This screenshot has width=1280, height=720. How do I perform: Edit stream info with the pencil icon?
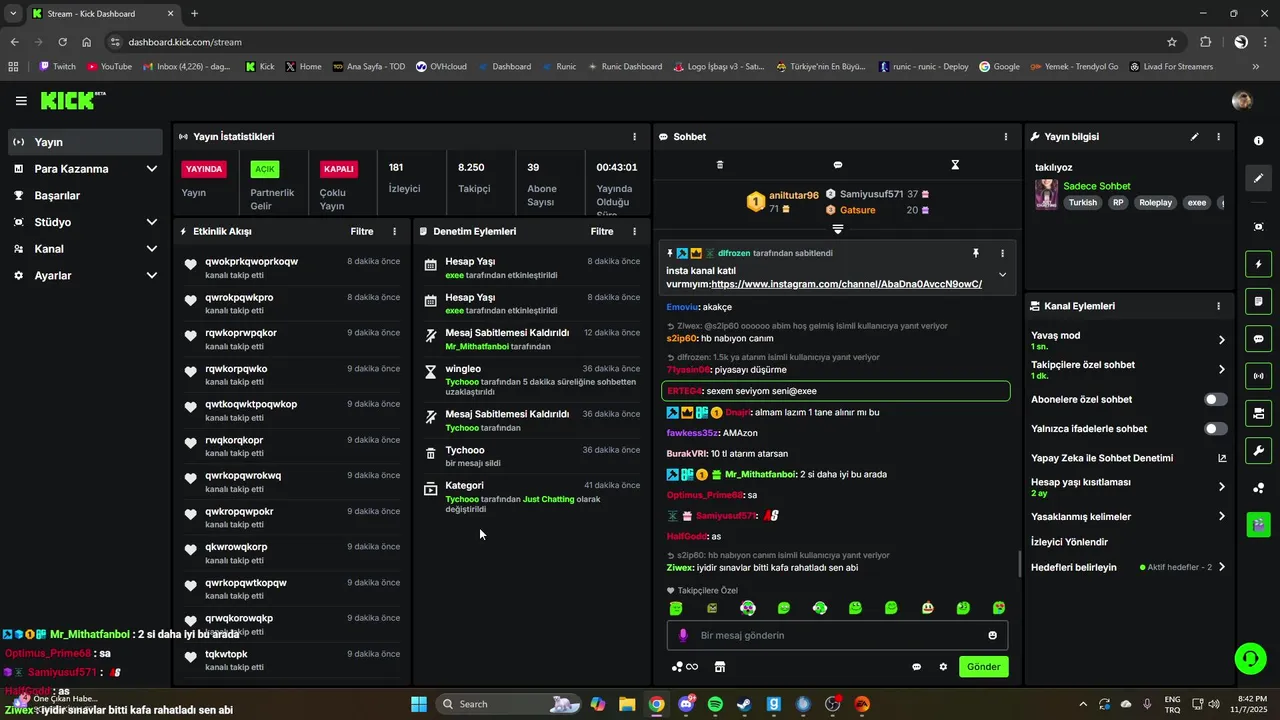(x=1194, y=137)
